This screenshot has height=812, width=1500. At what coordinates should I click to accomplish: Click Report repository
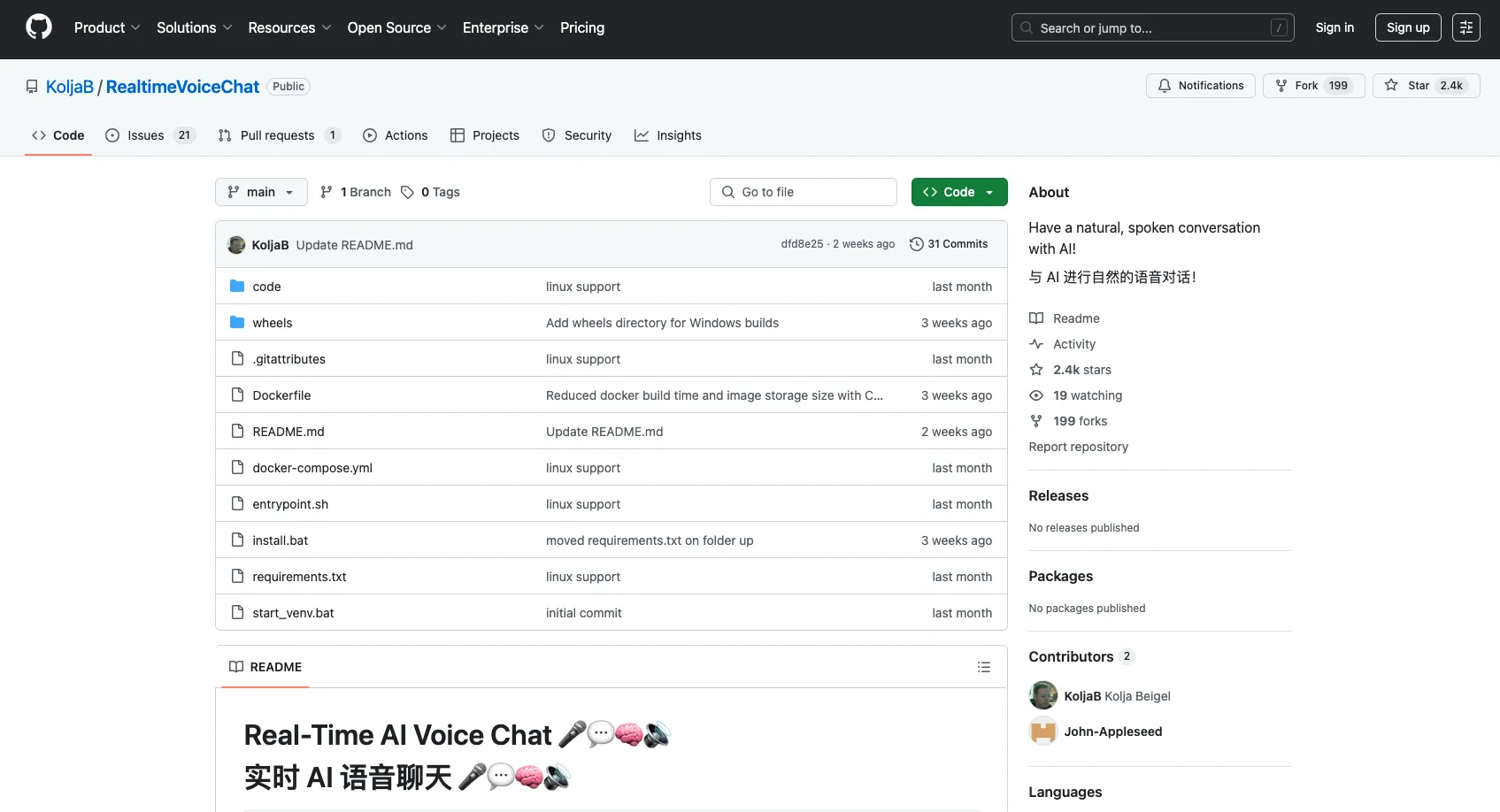[x=1078, y=447]
